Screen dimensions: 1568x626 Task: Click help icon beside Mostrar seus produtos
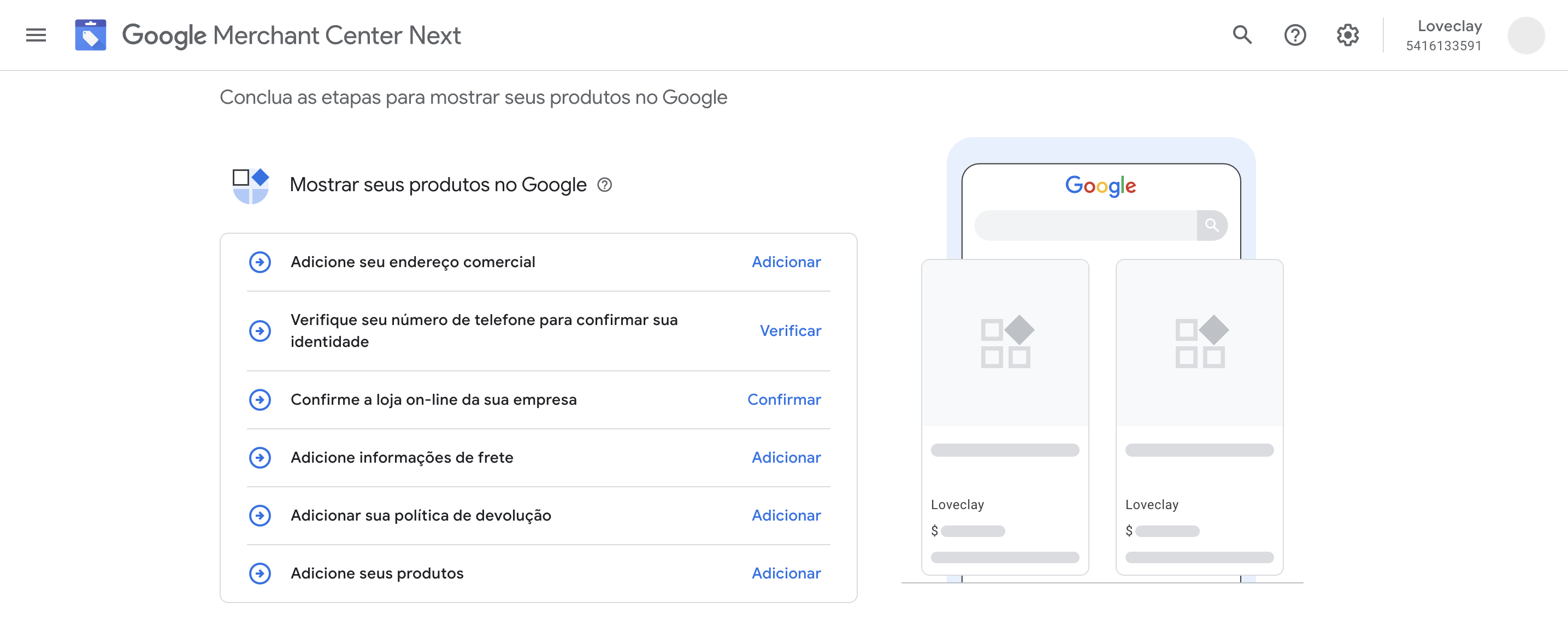point(604,185)
